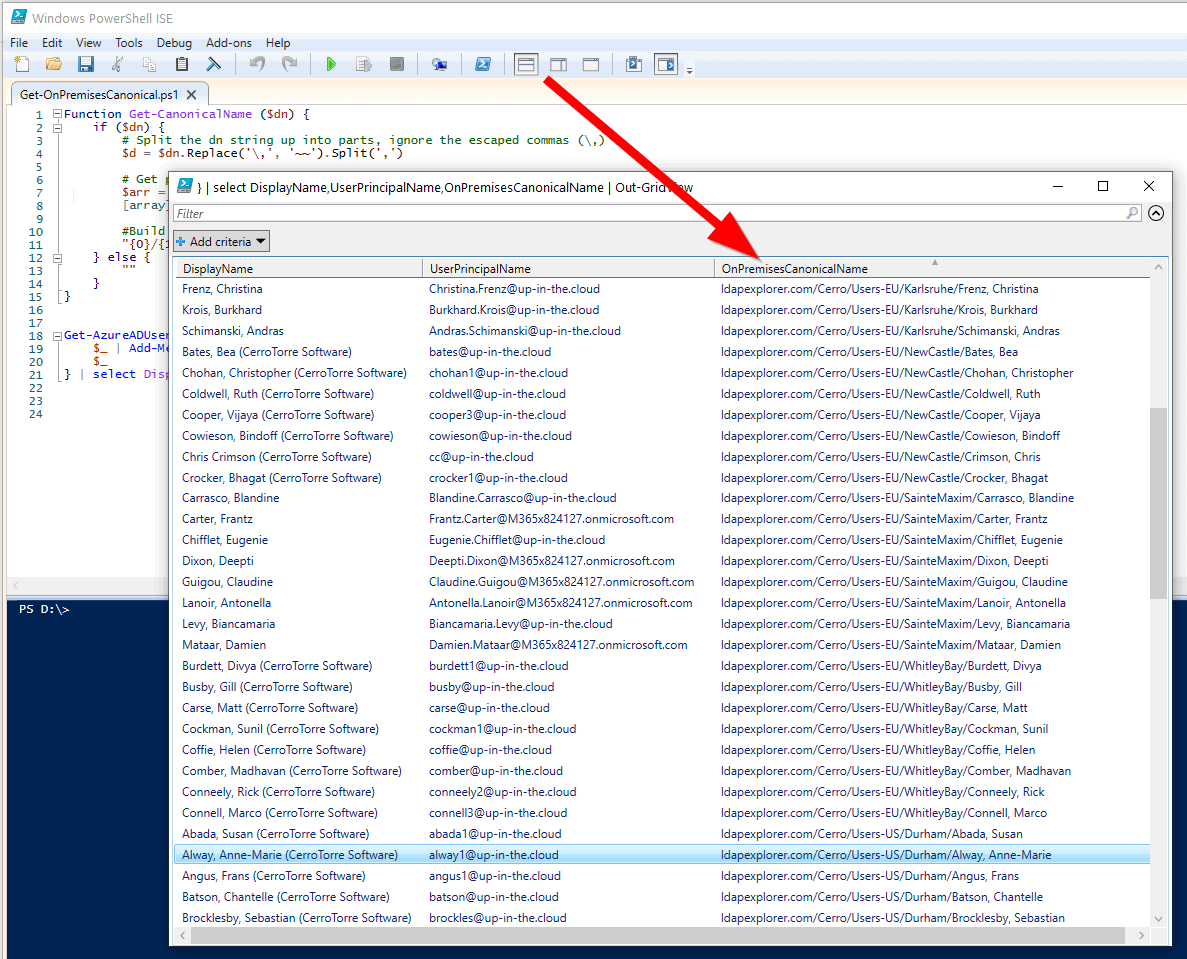
Task: Open a New Remote PowerShell Tab icon
Action: tap(439, 64)
